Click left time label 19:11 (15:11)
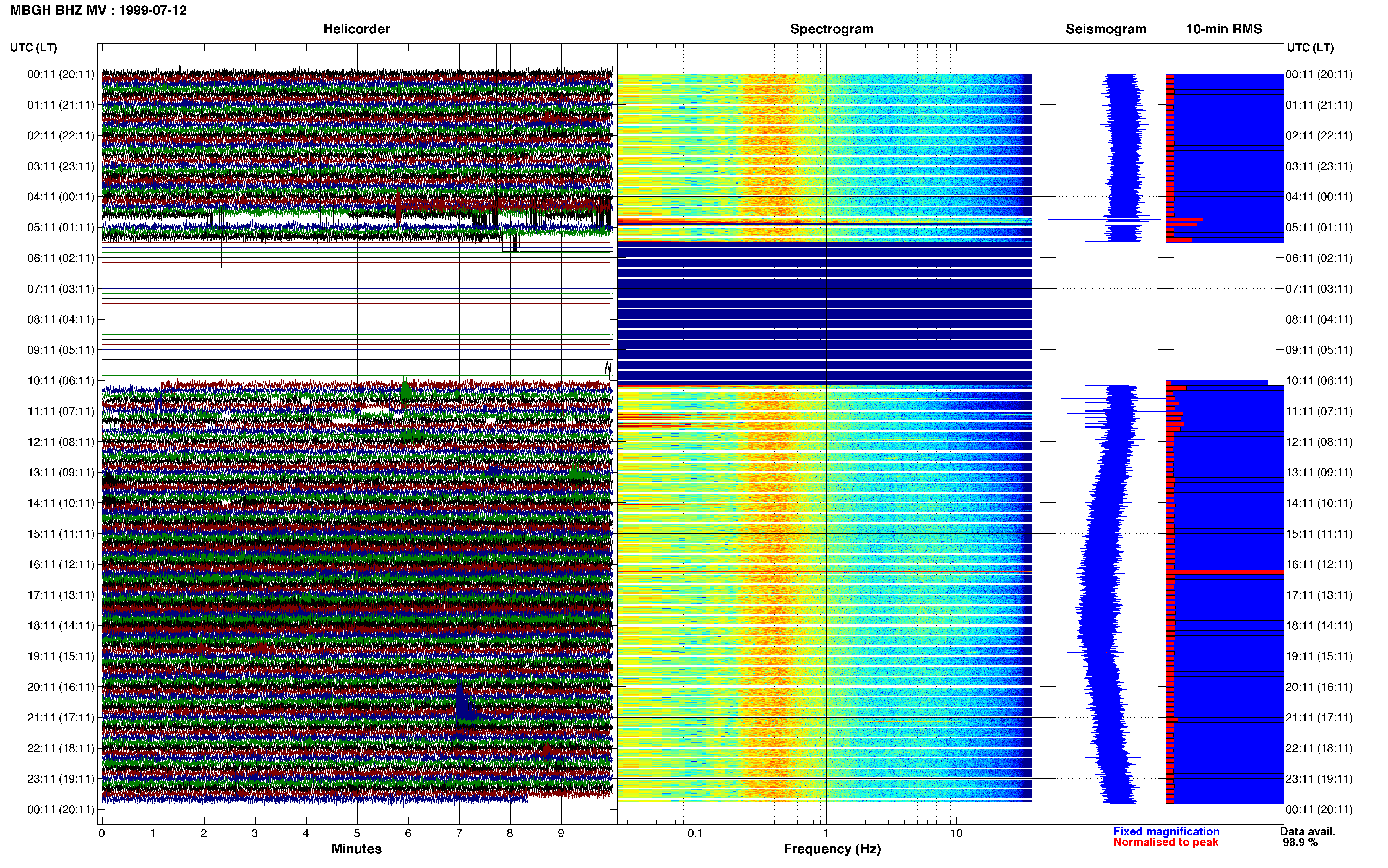This screenshot has height=868, width=1388. tap(61, 656)
